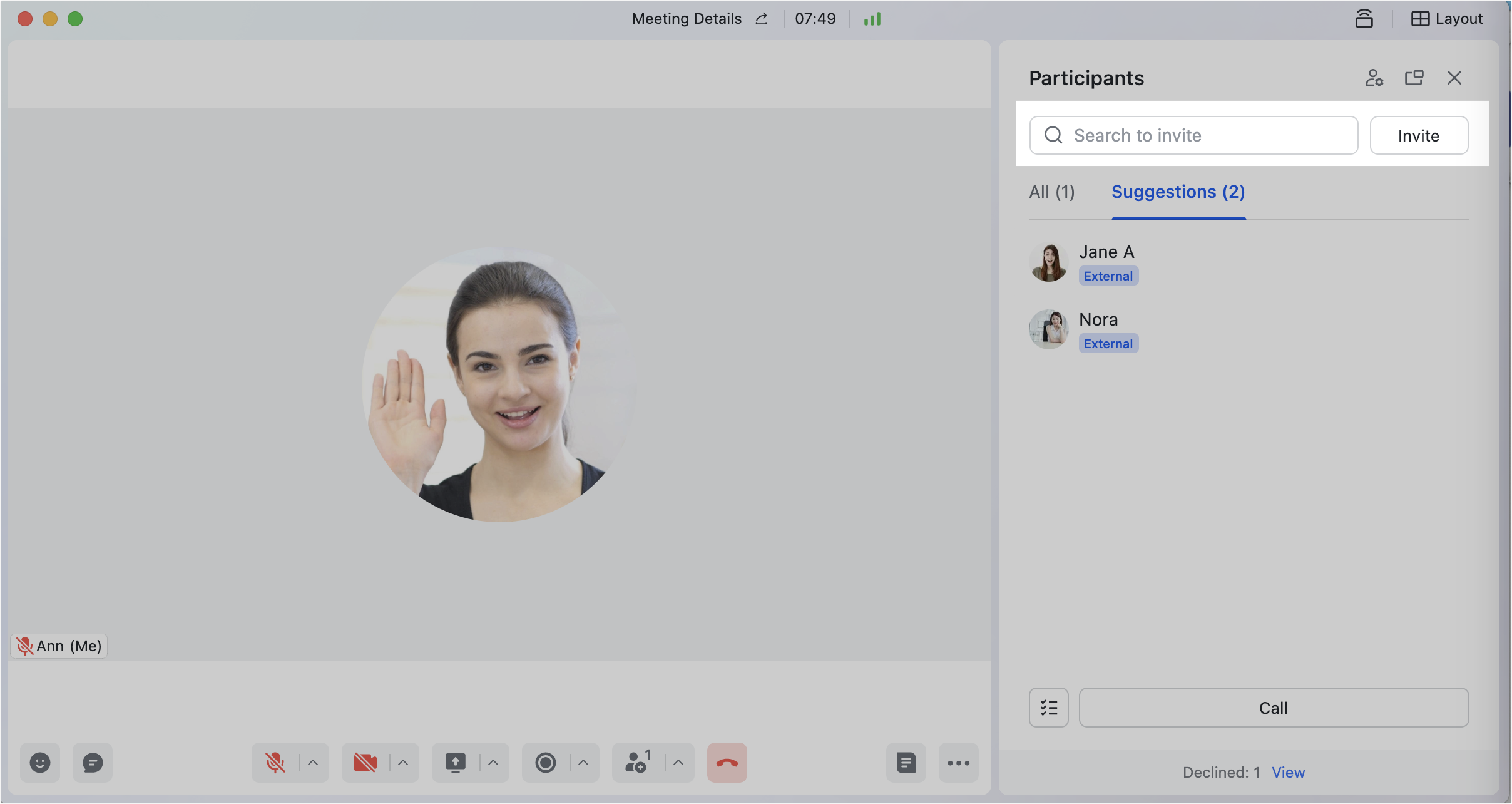
Task: Click the External tag under Nora
Action: pos(1108,344)
